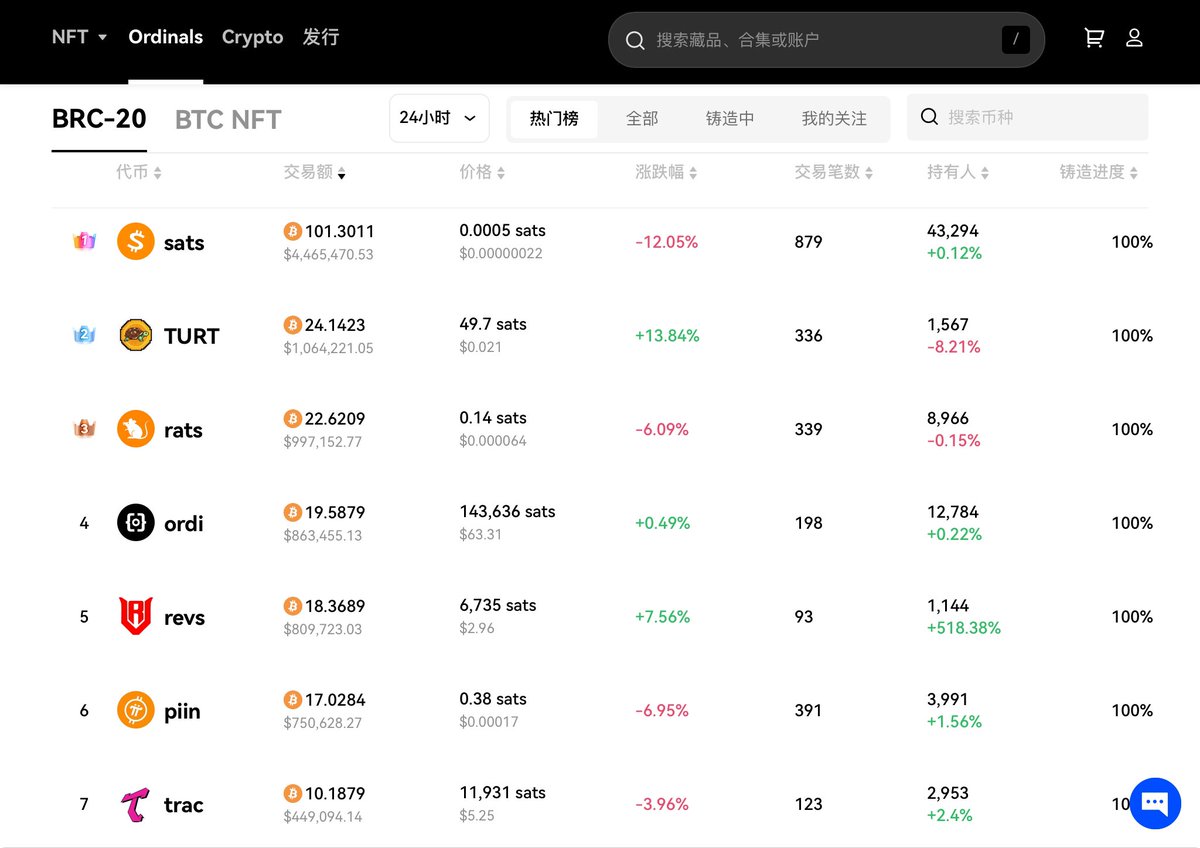Focus the top collection search field
1200x848 pixels.
pyautogui.click(x=826, y=40)
